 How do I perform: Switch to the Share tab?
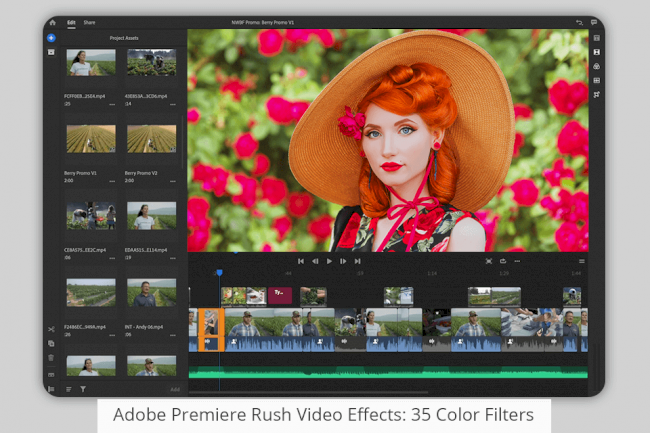pos(89,22)
